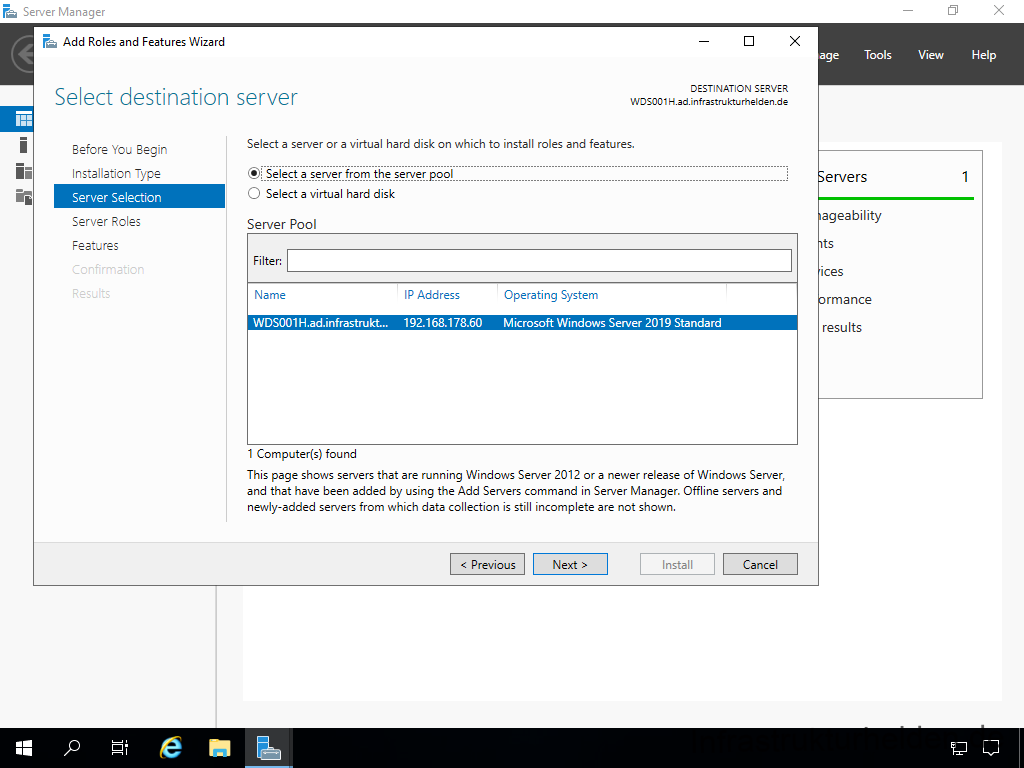Click Server Manager back arrow button
1024x768 pixels.
pyautogui.click(x=22, y=55)
